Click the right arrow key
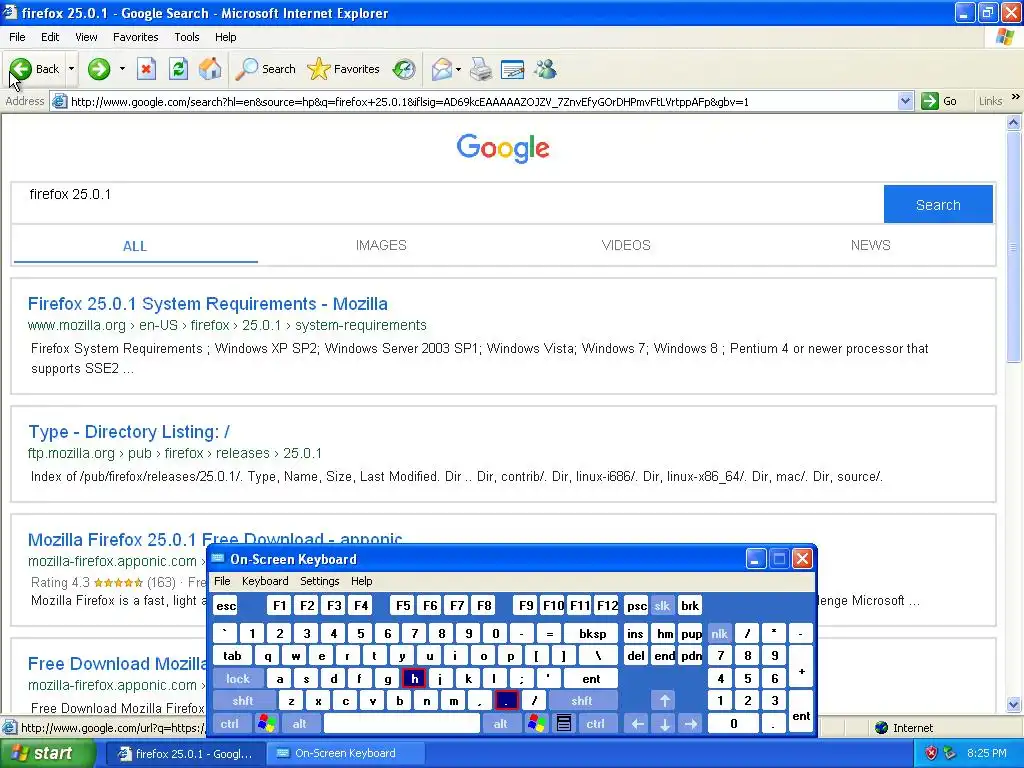Viewport: 1024px width, 768px height. pyautogui.click(x=690, y=723)
